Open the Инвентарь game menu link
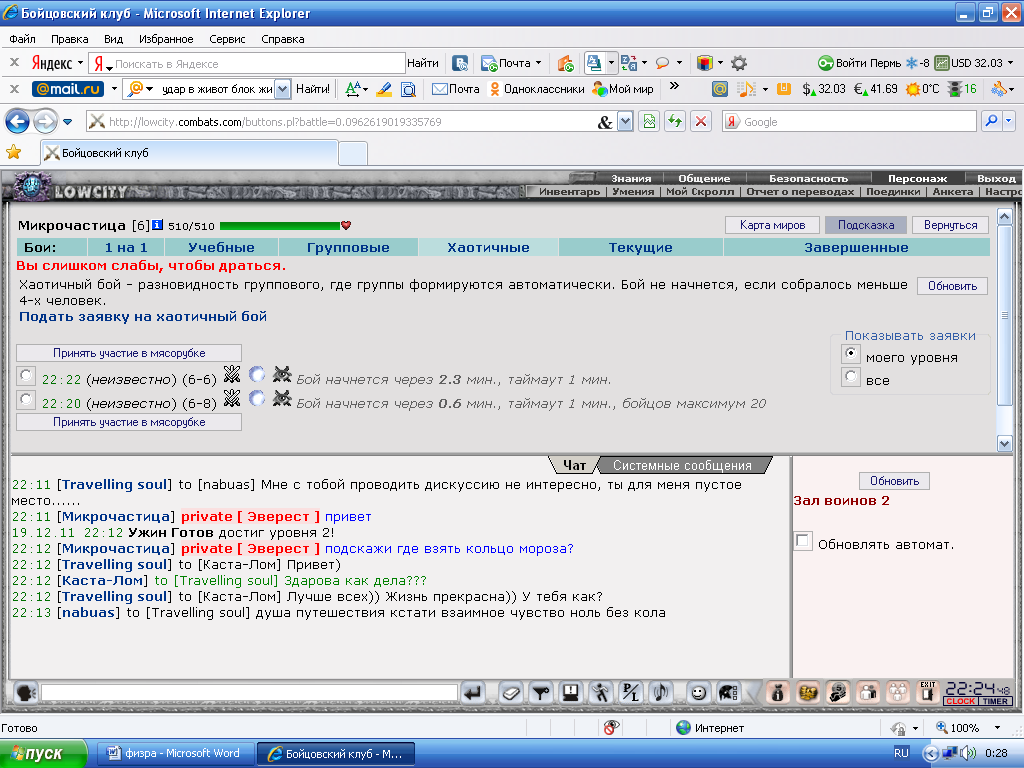This screenshot has height=768, width=1024. pyautogui.click(x=569, y=192)
